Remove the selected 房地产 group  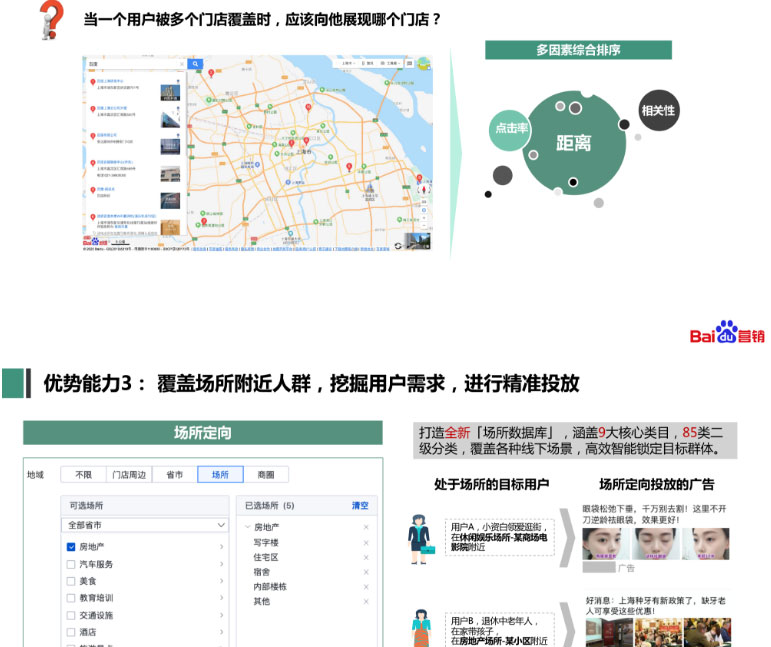366,528
